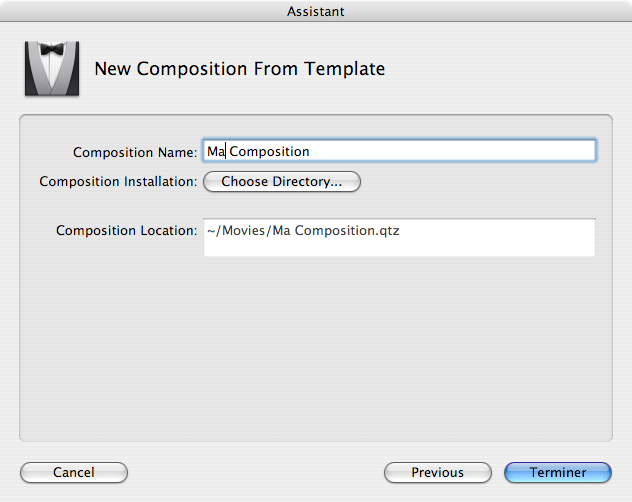The width and height of the screenshot is (632, 502).
Task: Click the black bow tie on tuxedo icon
Action: click(52, 49)
